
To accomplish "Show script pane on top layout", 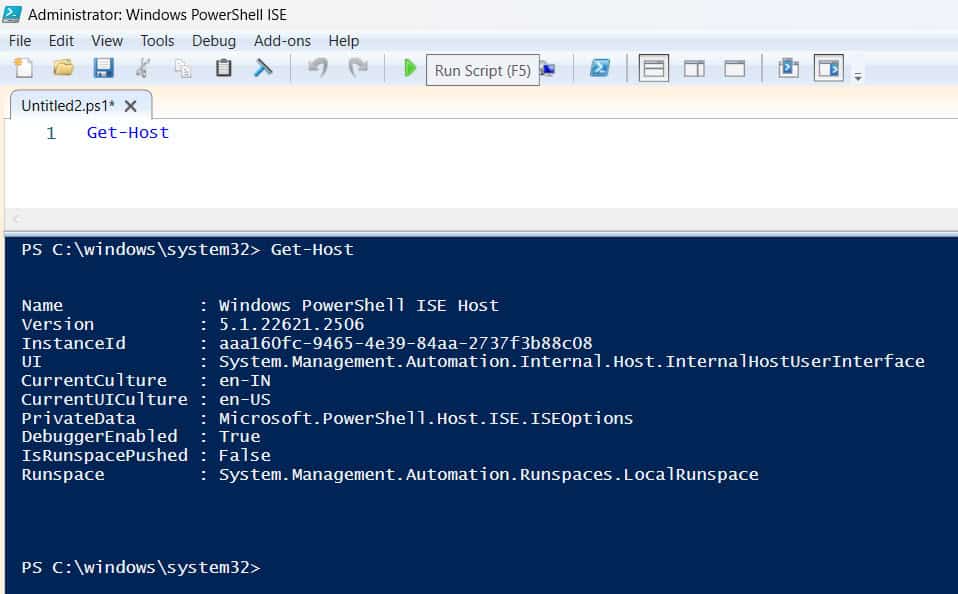I will click(654, 68).
